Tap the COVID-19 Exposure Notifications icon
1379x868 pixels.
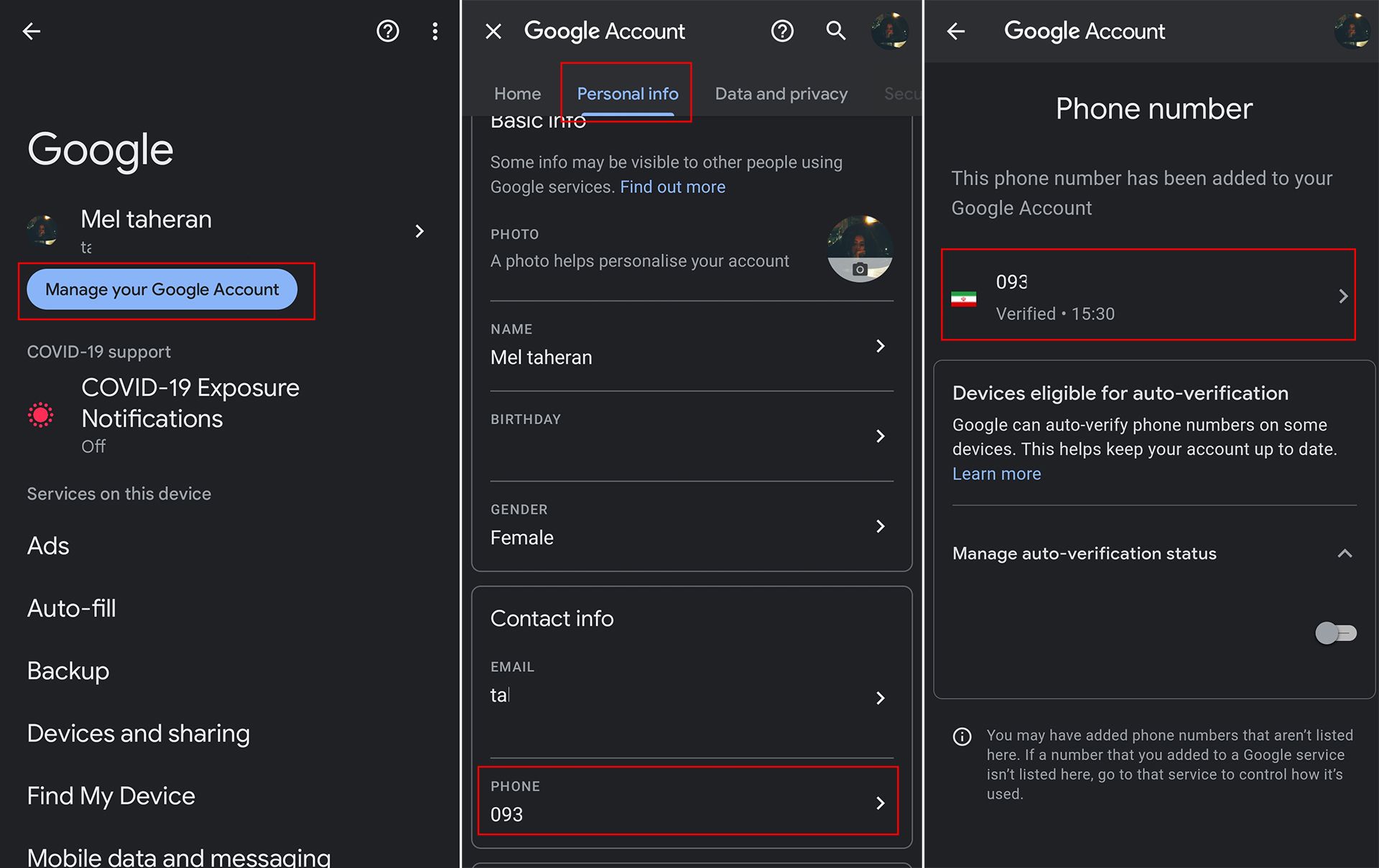41,415
